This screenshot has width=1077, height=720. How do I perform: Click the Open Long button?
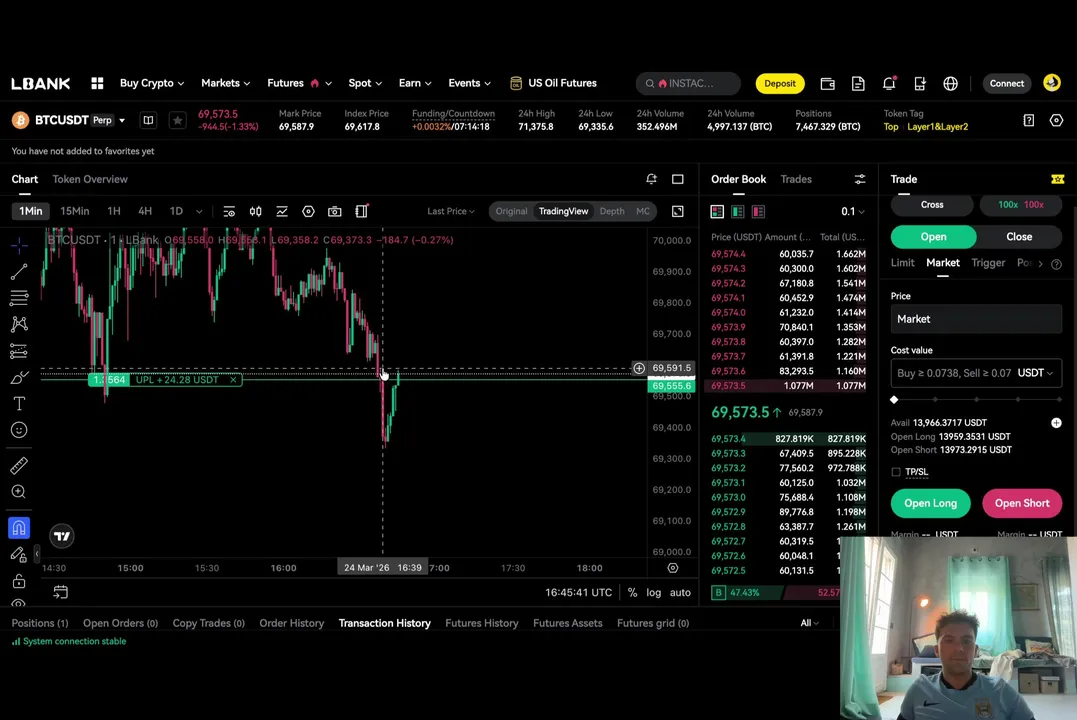point(930,504)
